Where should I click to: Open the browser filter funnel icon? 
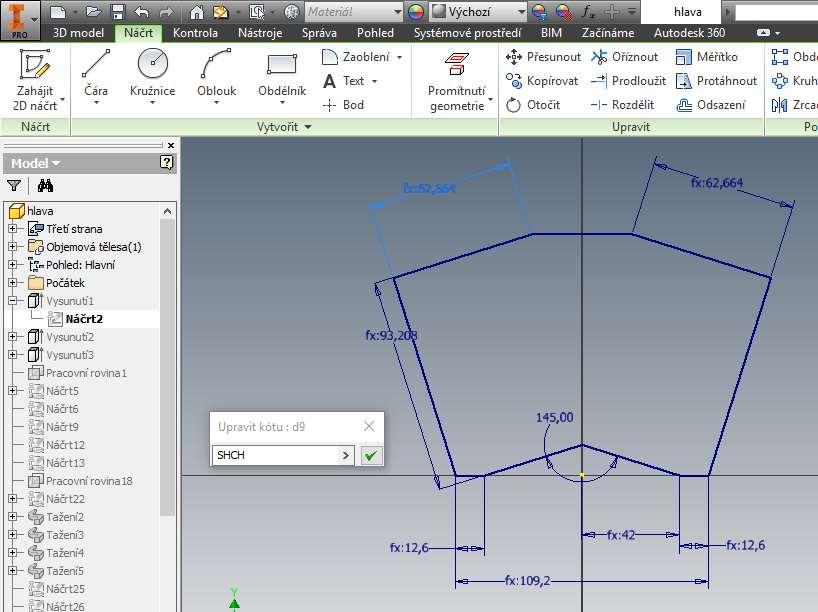14,186
